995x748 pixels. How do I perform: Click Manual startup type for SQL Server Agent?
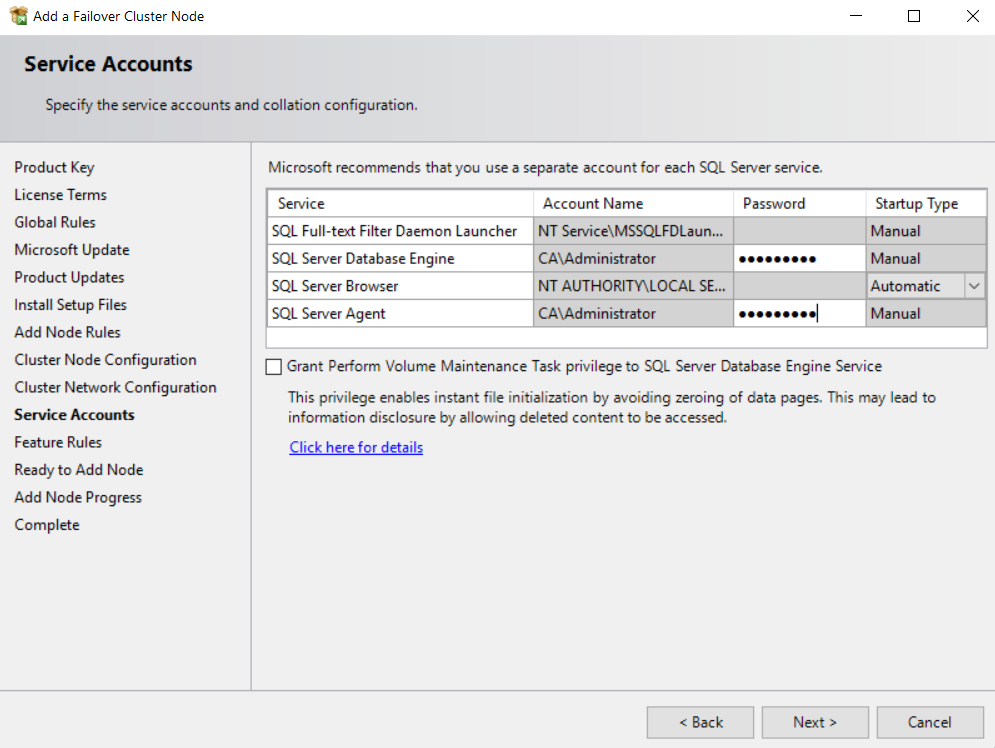(926, 313)
